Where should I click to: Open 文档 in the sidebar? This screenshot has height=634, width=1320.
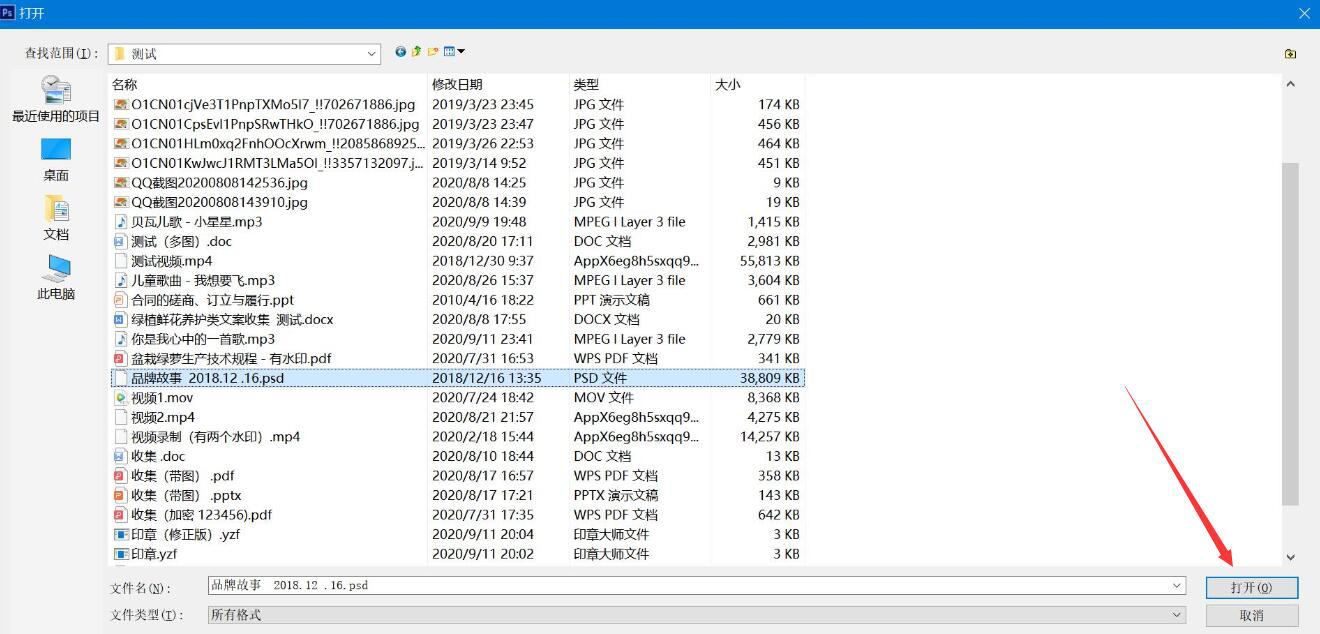[56, 218]
